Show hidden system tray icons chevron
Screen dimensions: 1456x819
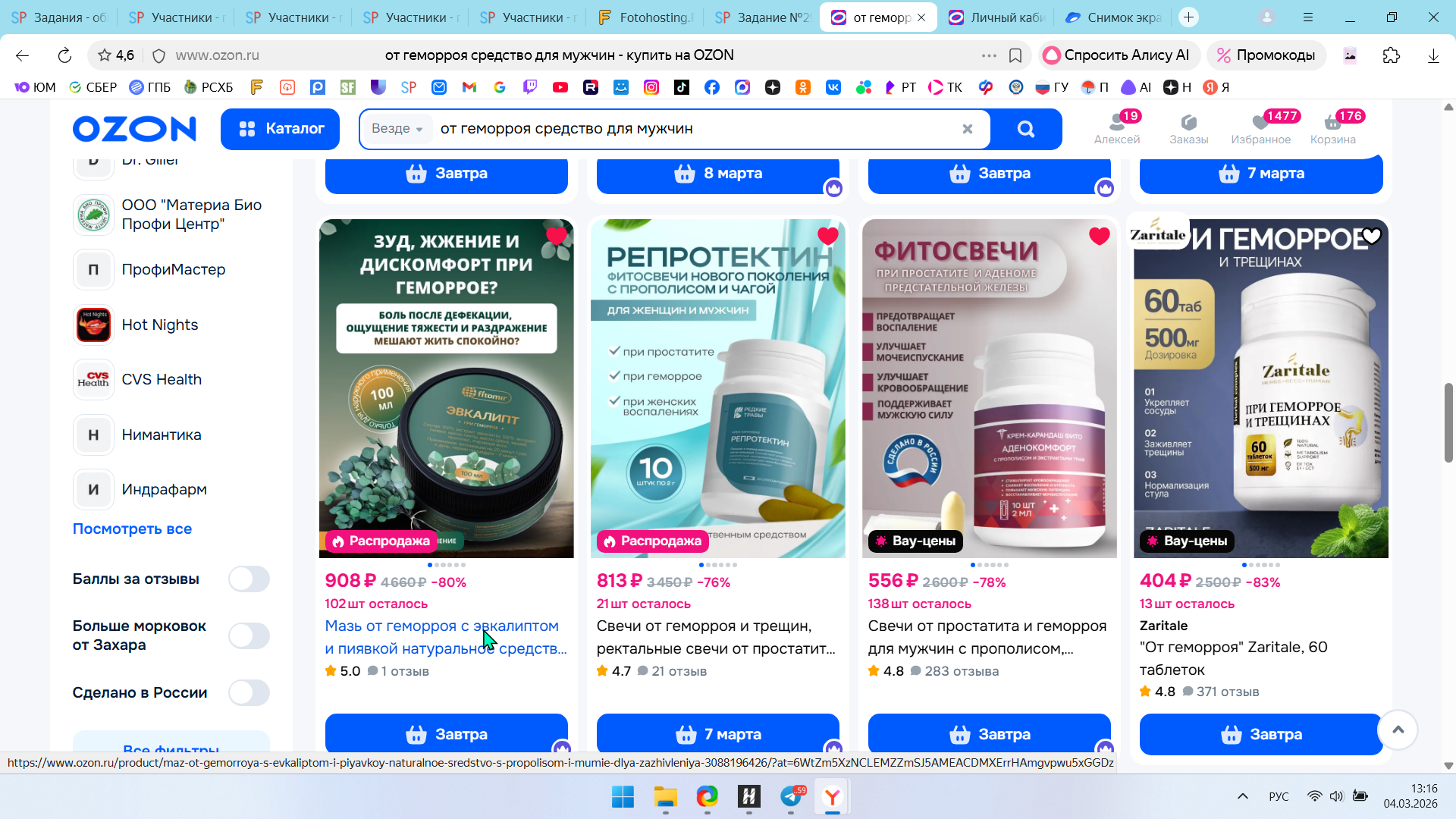point(1242,796)
